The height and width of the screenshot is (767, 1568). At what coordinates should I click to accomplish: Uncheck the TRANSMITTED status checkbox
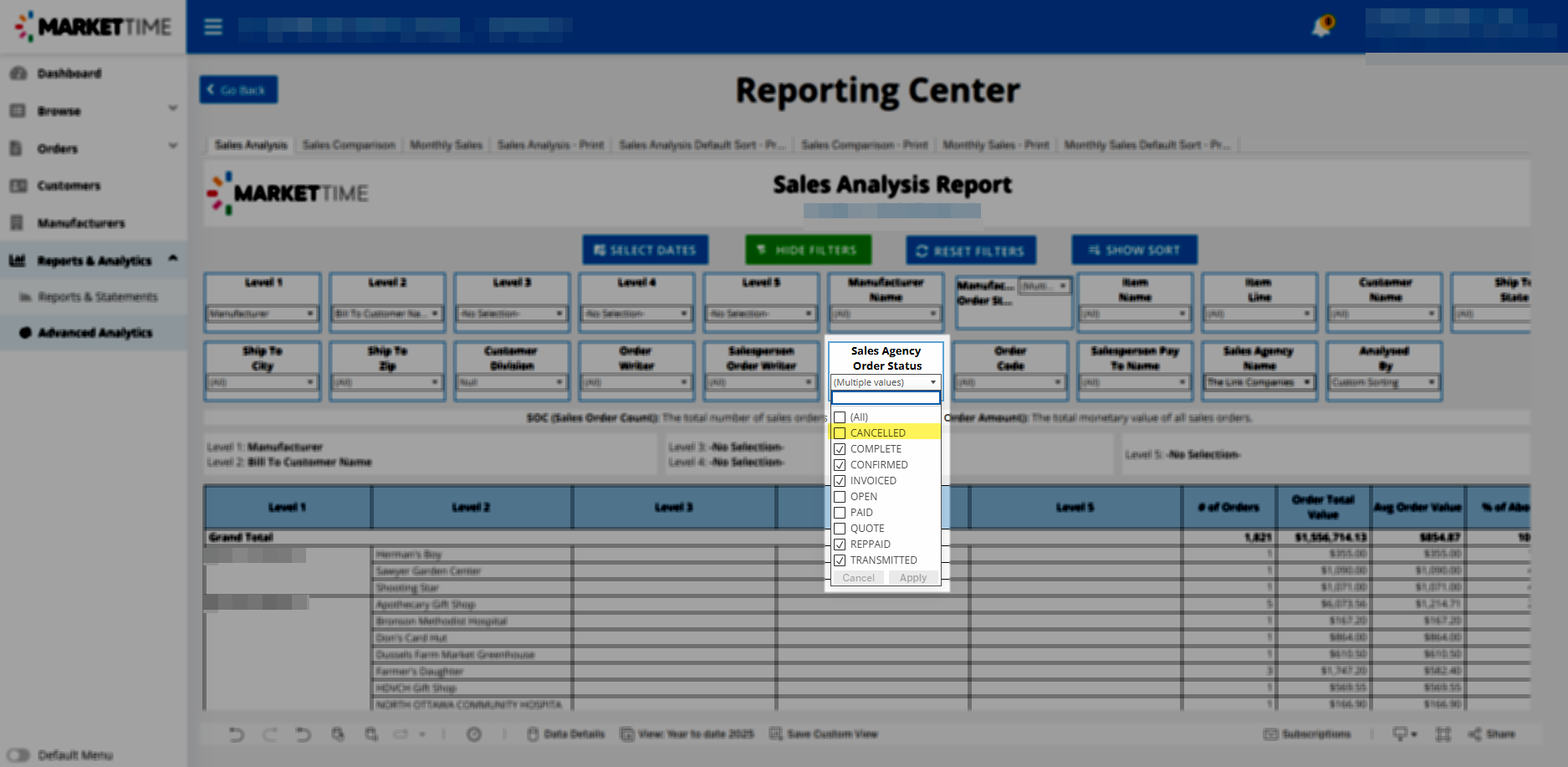pos(840,560)
